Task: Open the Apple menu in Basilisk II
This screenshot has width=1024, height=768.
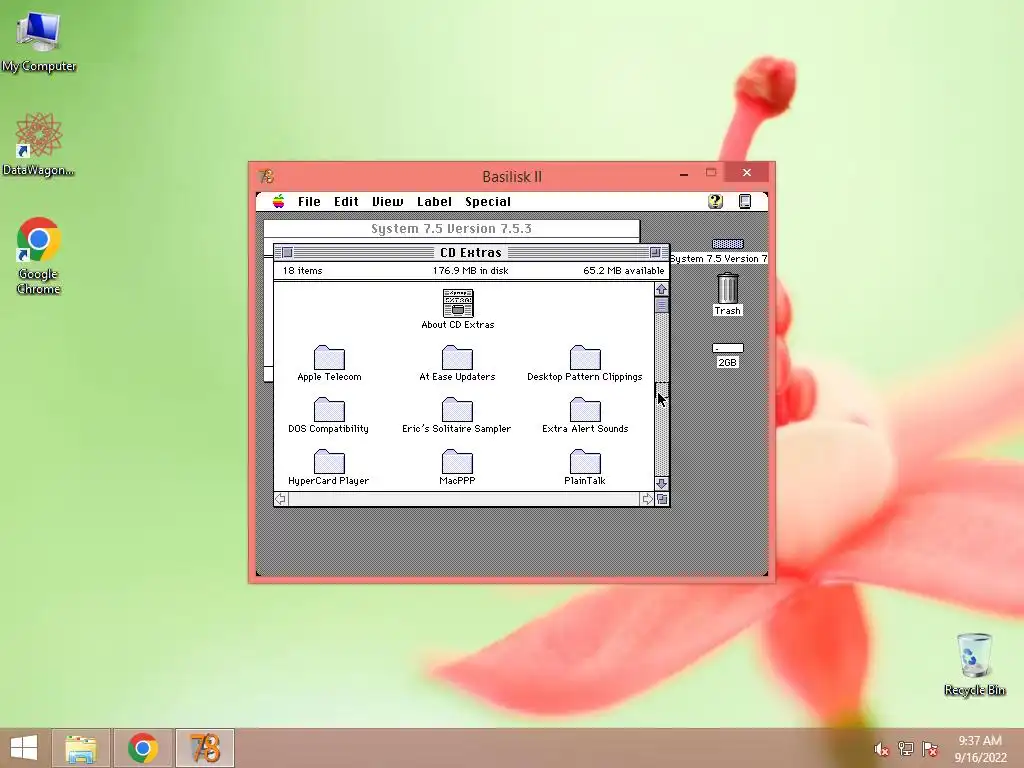Action: pos(279,201)
